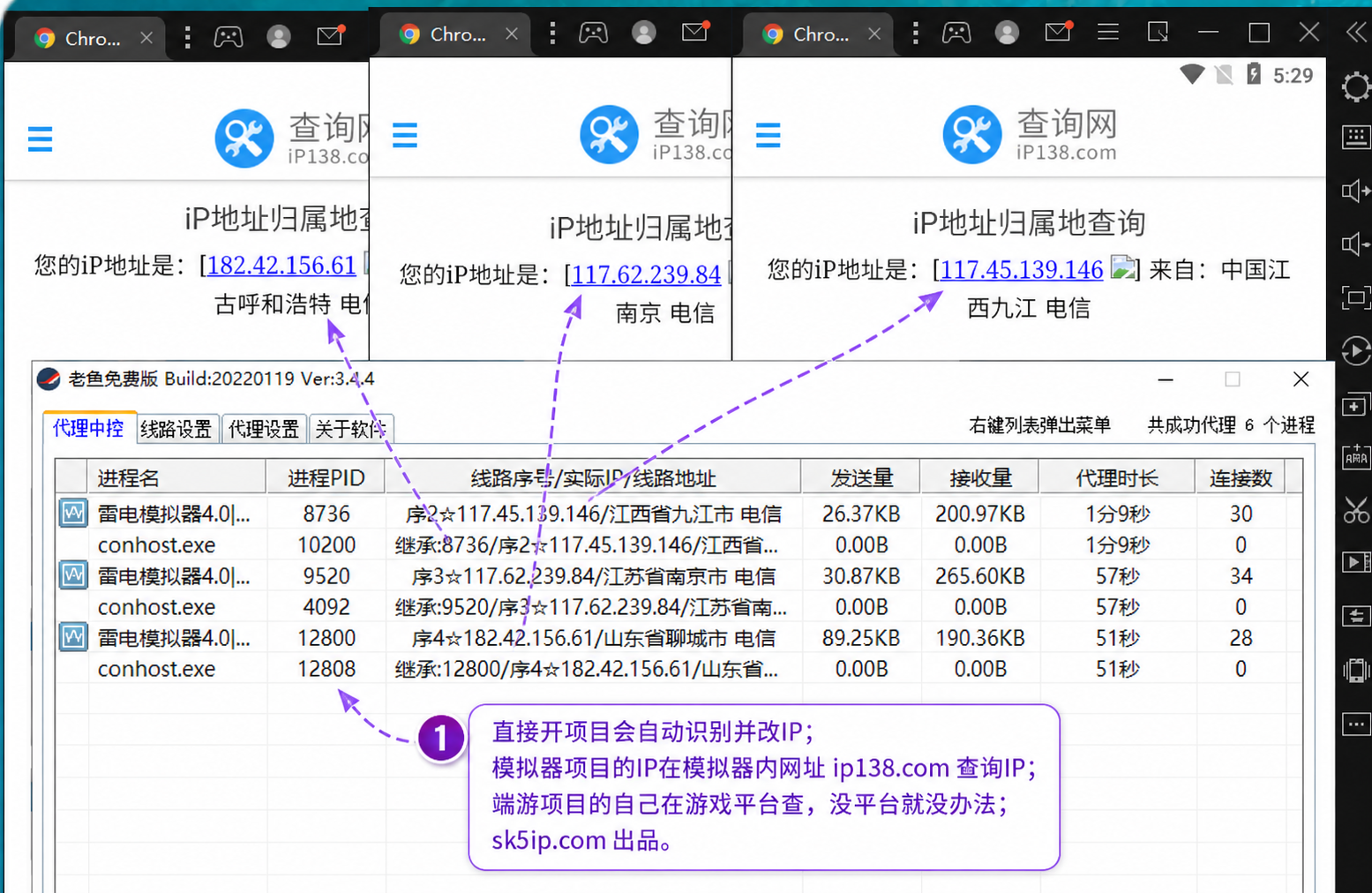Click the gamepad icon of the rightmost emulator
1372x893 pixels.
coord(956,34)
